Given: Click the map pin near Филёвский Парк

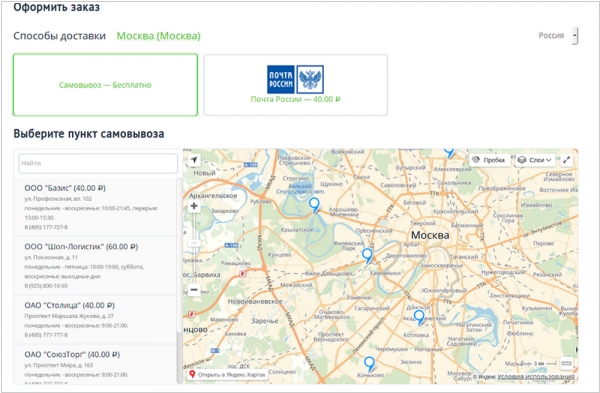Looking at the screenshot, I should (367, 255).
